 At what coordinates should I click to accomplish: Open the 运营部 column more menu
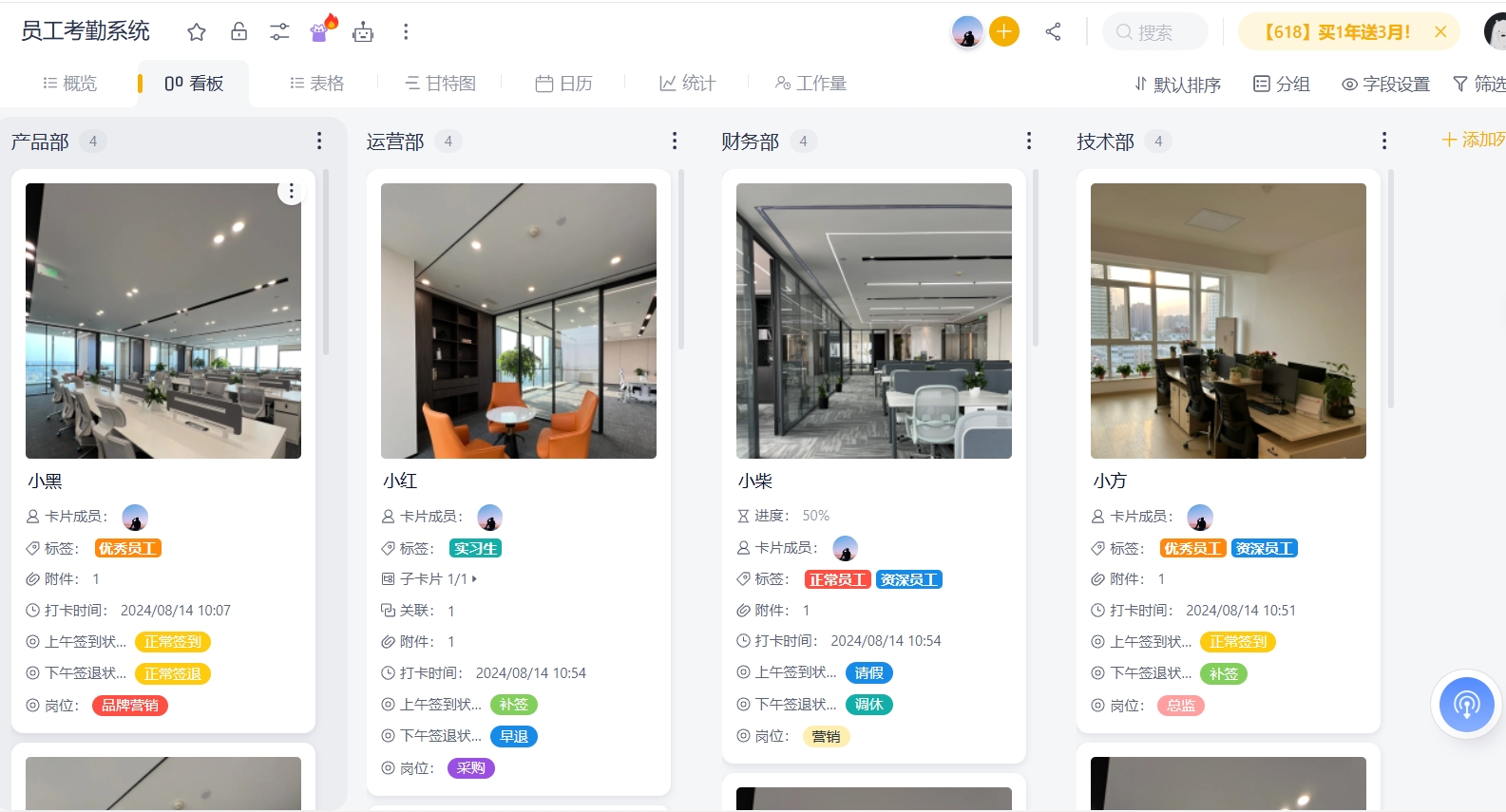[675, 142]
